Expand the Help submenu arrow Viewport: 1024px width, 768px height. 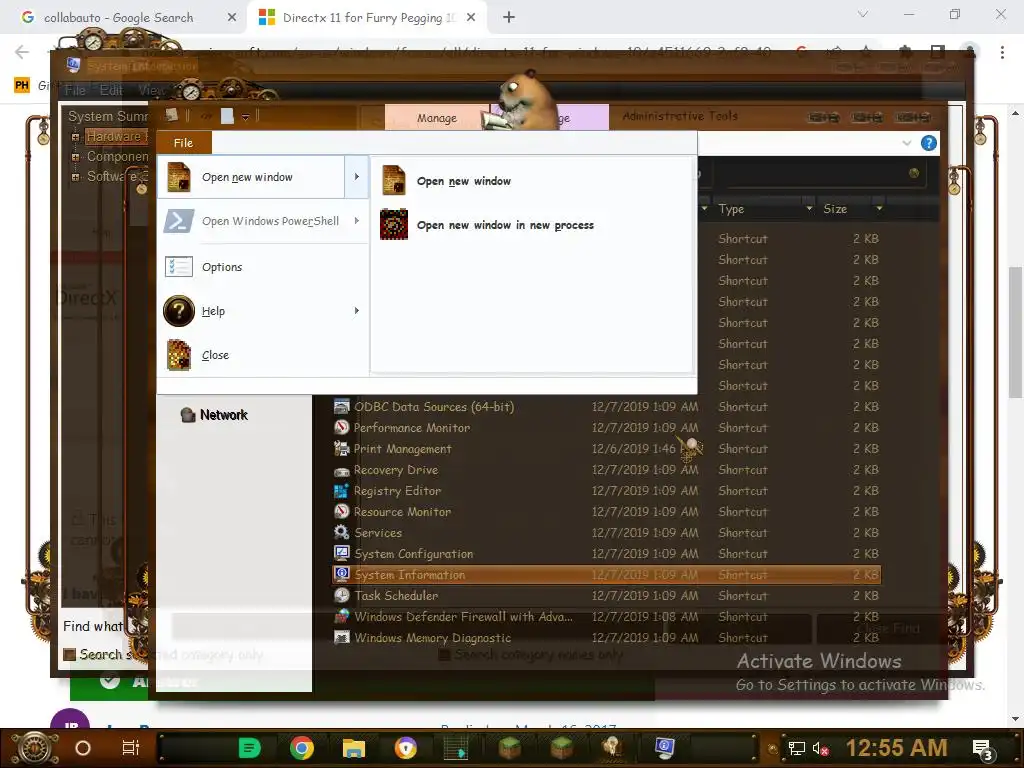tap(357, 311)
